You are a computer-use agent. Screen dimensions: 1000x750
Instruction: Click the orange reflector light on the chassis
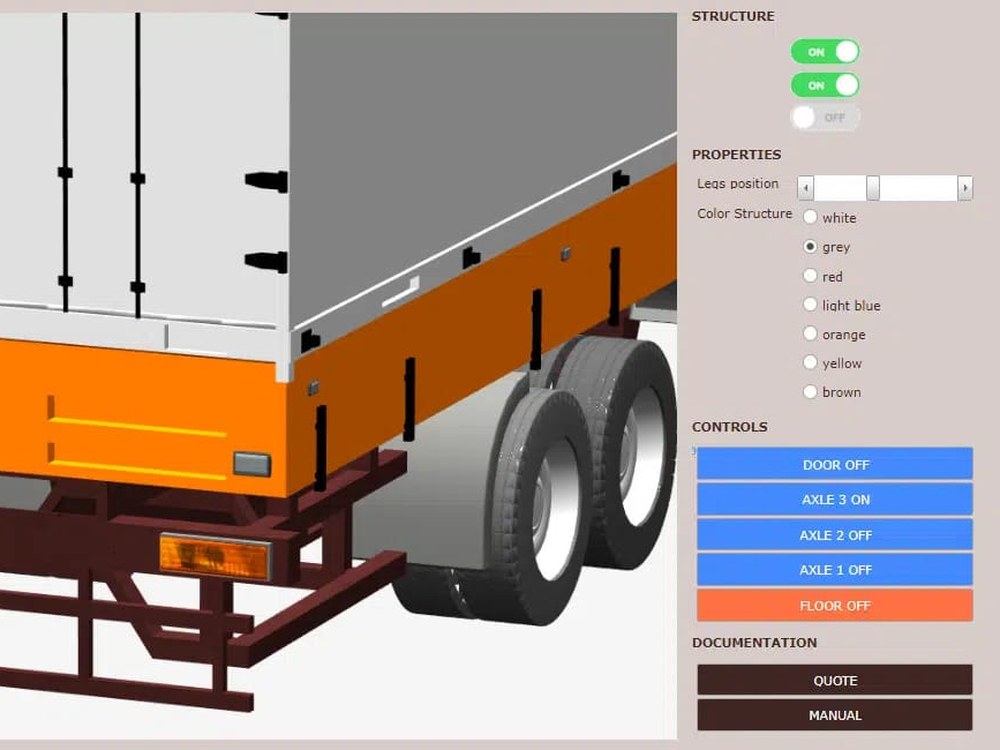pyautogui.click(x=215, y=556)
